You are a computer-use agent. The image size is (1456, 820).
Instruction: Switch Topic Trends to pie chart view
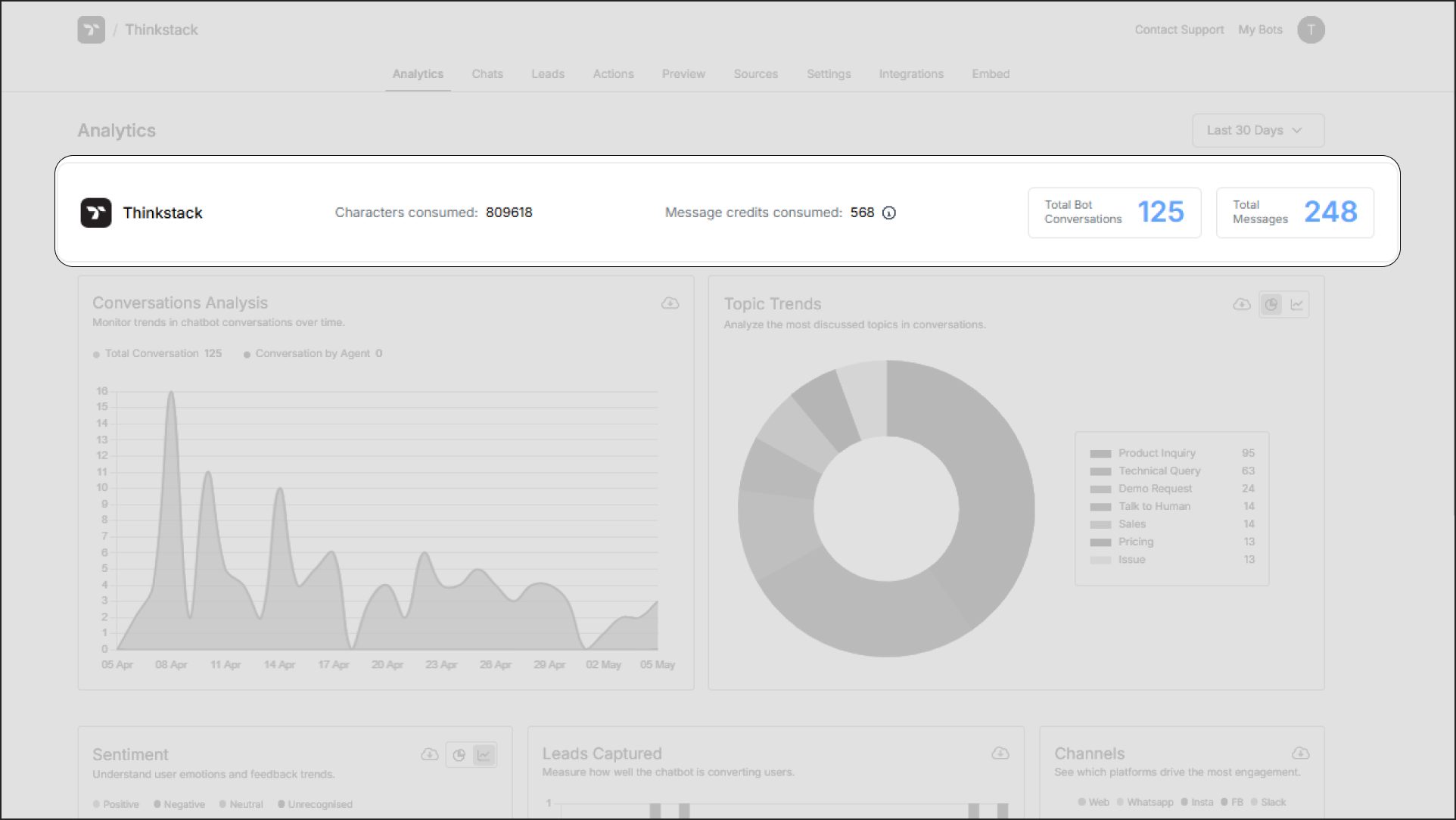pos(1271,304)
